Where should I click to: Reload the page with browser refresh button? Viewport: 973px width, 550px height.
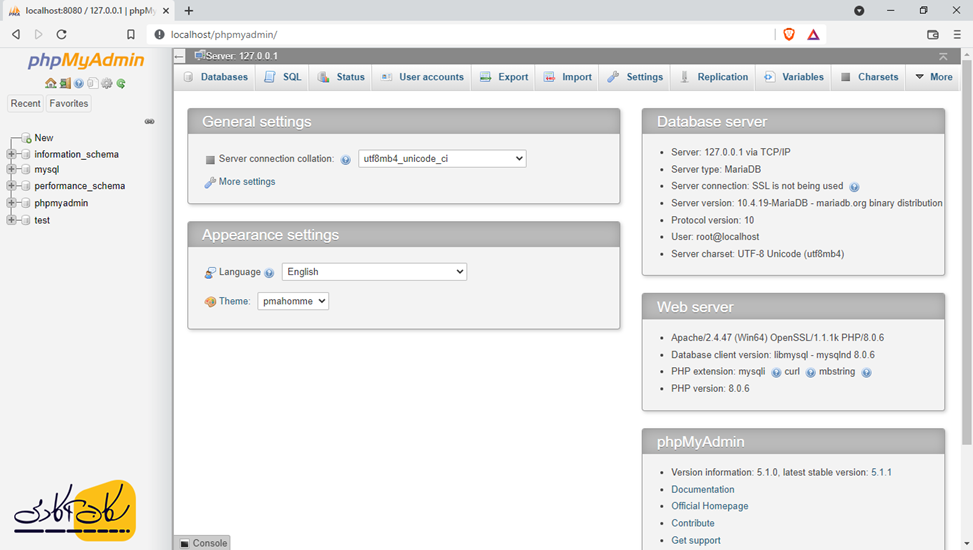tap(61, 35)
